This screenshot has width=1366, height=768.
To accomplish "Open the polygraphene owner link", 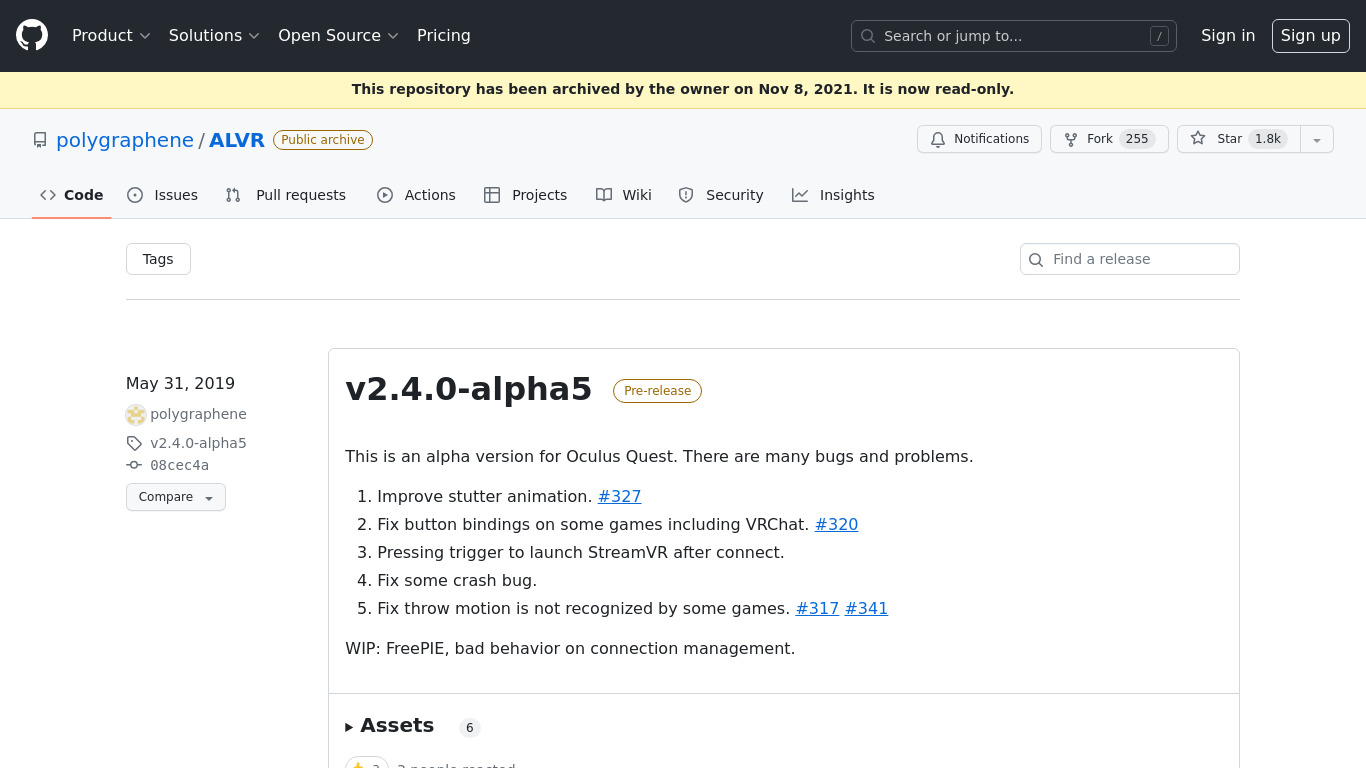I will coord(125,140).
